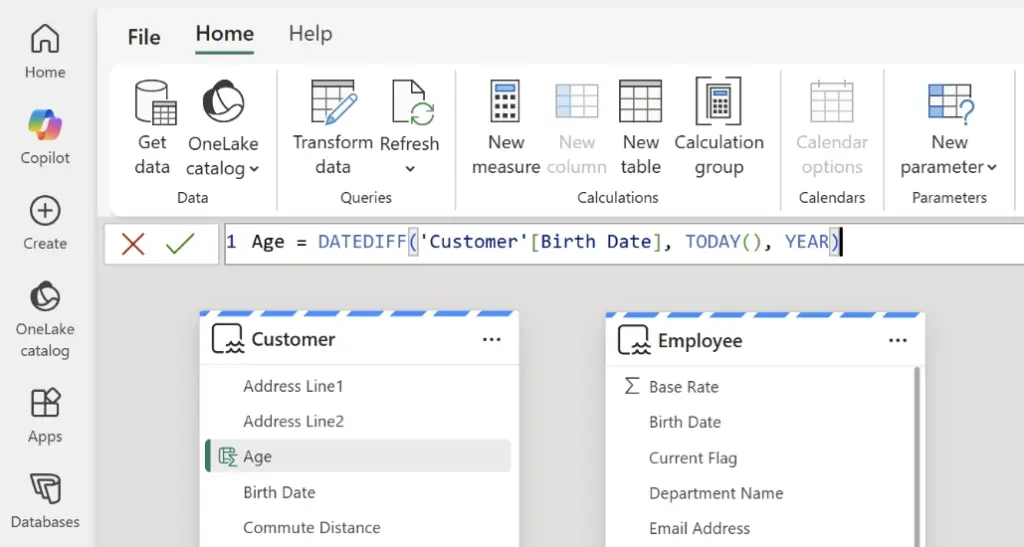This screenshot has width=1024, height=547.
Task: Select Base Rate field in Employee table
Action: point(683,387)
